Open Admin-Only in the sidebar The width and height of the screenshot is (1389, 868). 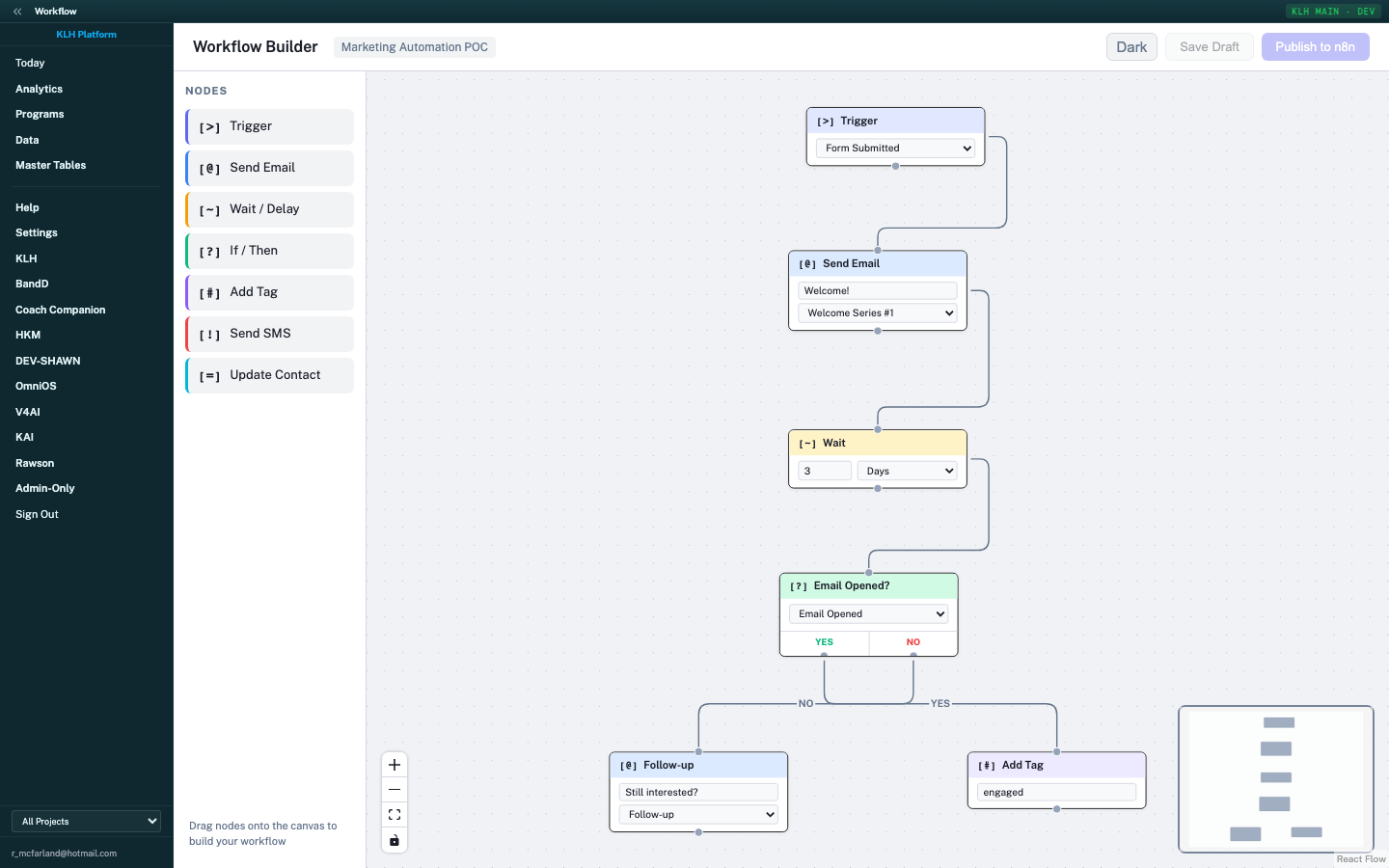click(45, 488)
